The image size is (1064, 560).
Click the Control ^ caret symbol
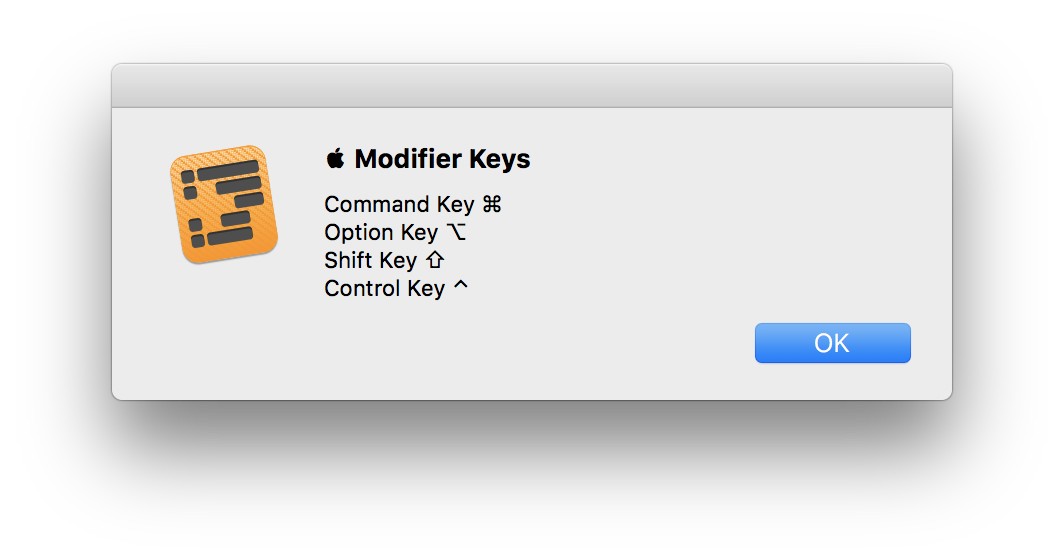(460, 287)
